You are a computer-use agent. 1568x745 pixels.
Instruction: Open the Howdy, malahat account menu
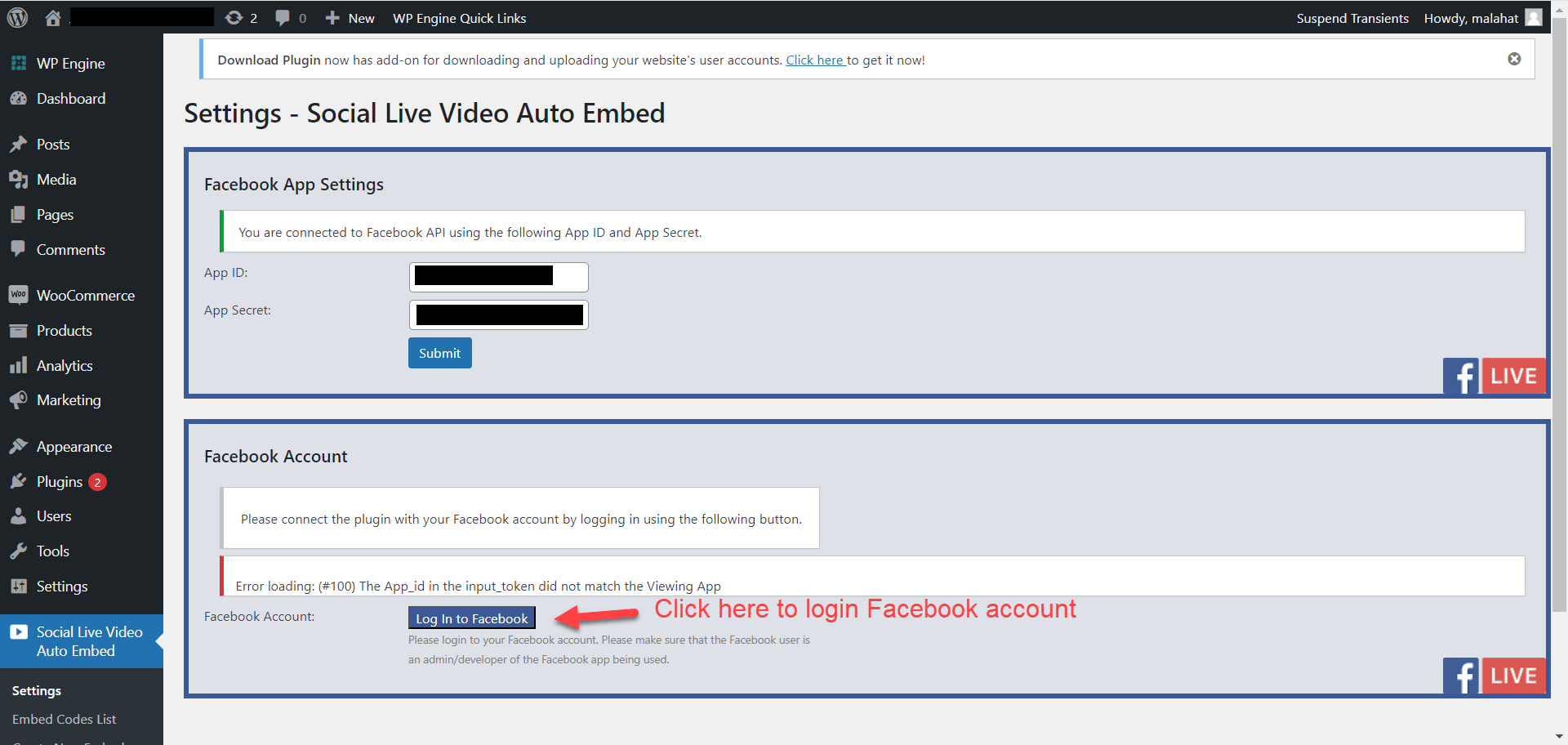click(x=1471, y=18)
